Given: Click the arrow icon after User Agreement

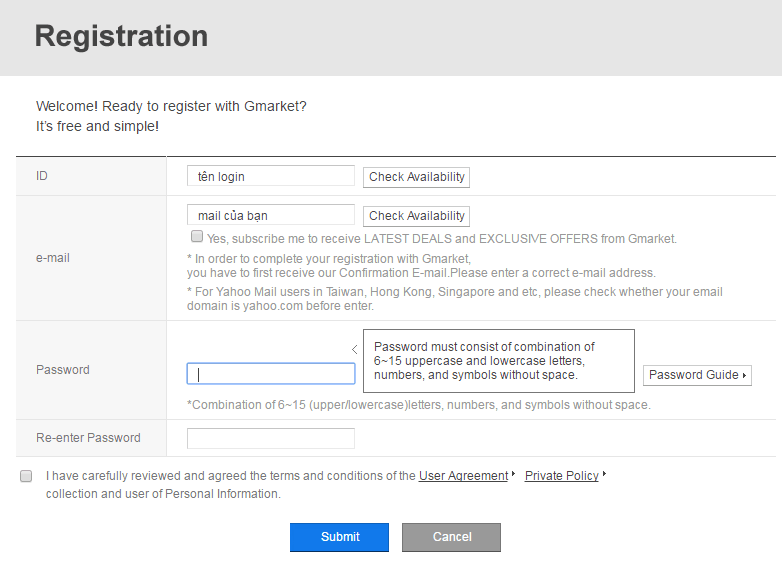Looking at the screenshot, I should [513, 475].
